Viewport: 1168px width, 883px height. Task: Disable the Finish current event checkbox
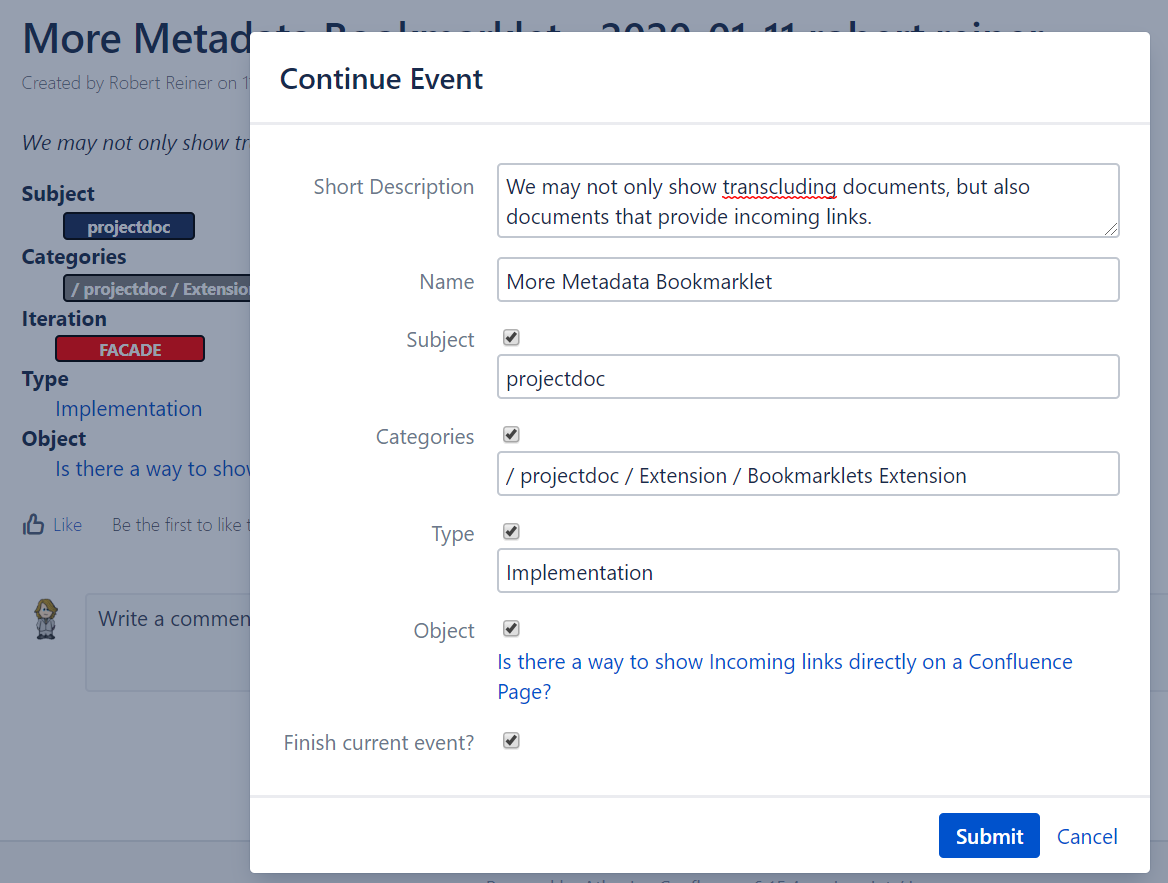click(x=511, y=741)
